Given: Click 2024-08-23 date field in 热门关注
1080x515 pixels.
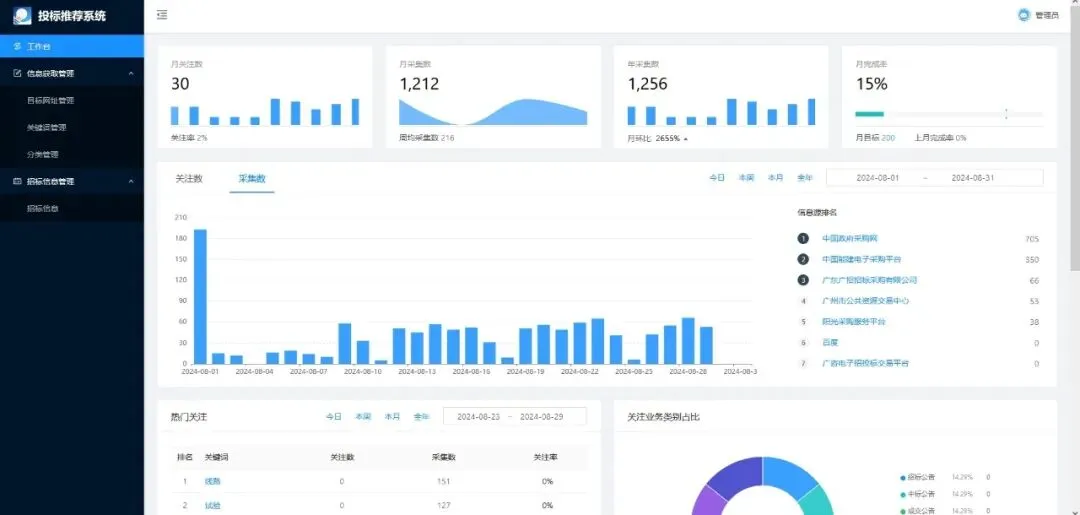Looking at the screenshot, I should coord(478,417).
